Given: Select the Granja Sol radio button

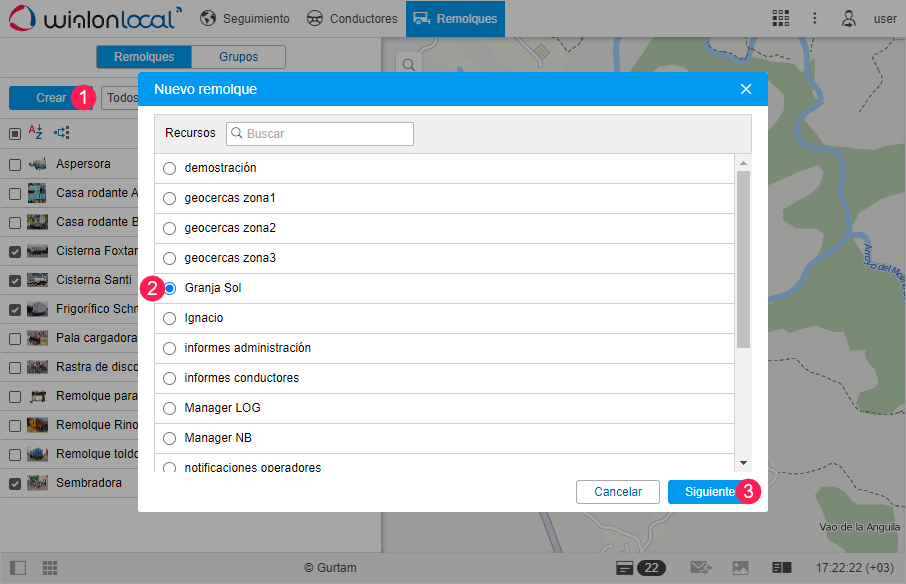Looking at the screenshot, I should point(170,288).
